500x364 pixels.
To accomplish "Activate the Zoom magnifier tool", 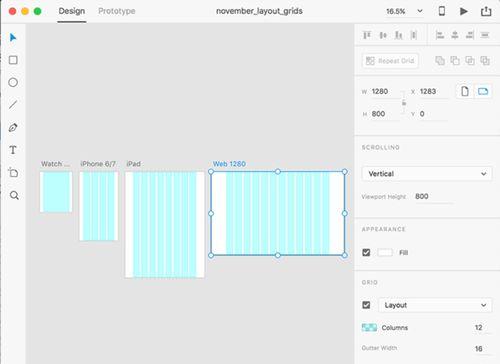I will pyautogui.click(x=14, y=195).
